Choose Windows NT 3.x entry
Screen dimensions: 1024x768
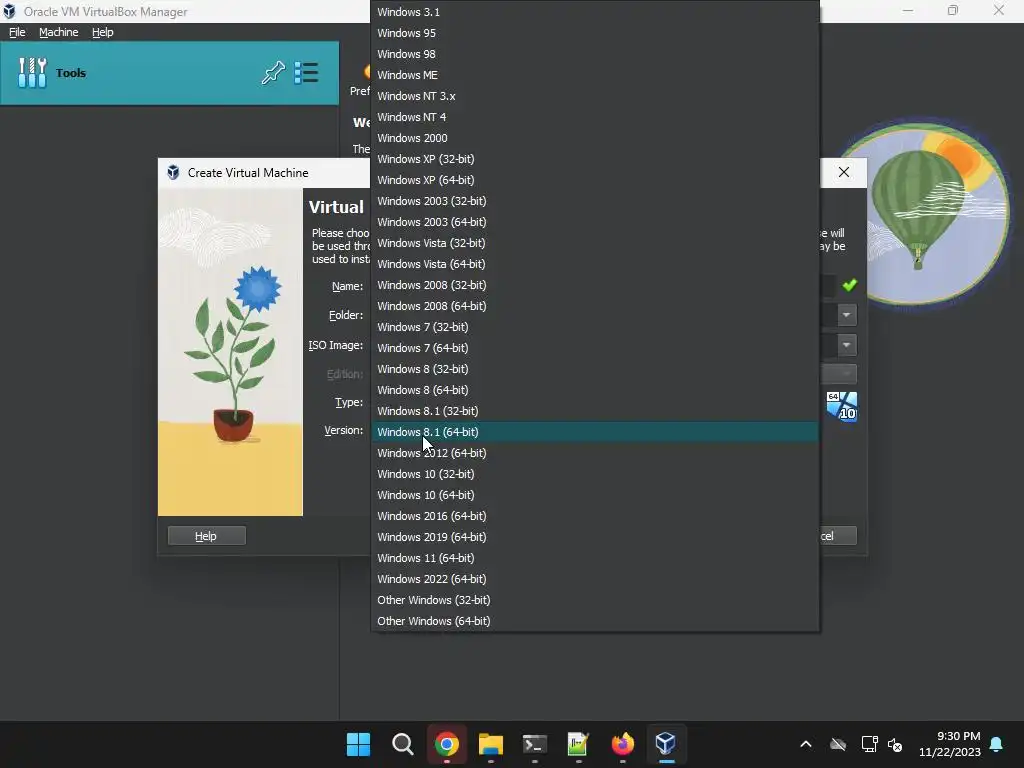tap(595, 96)
